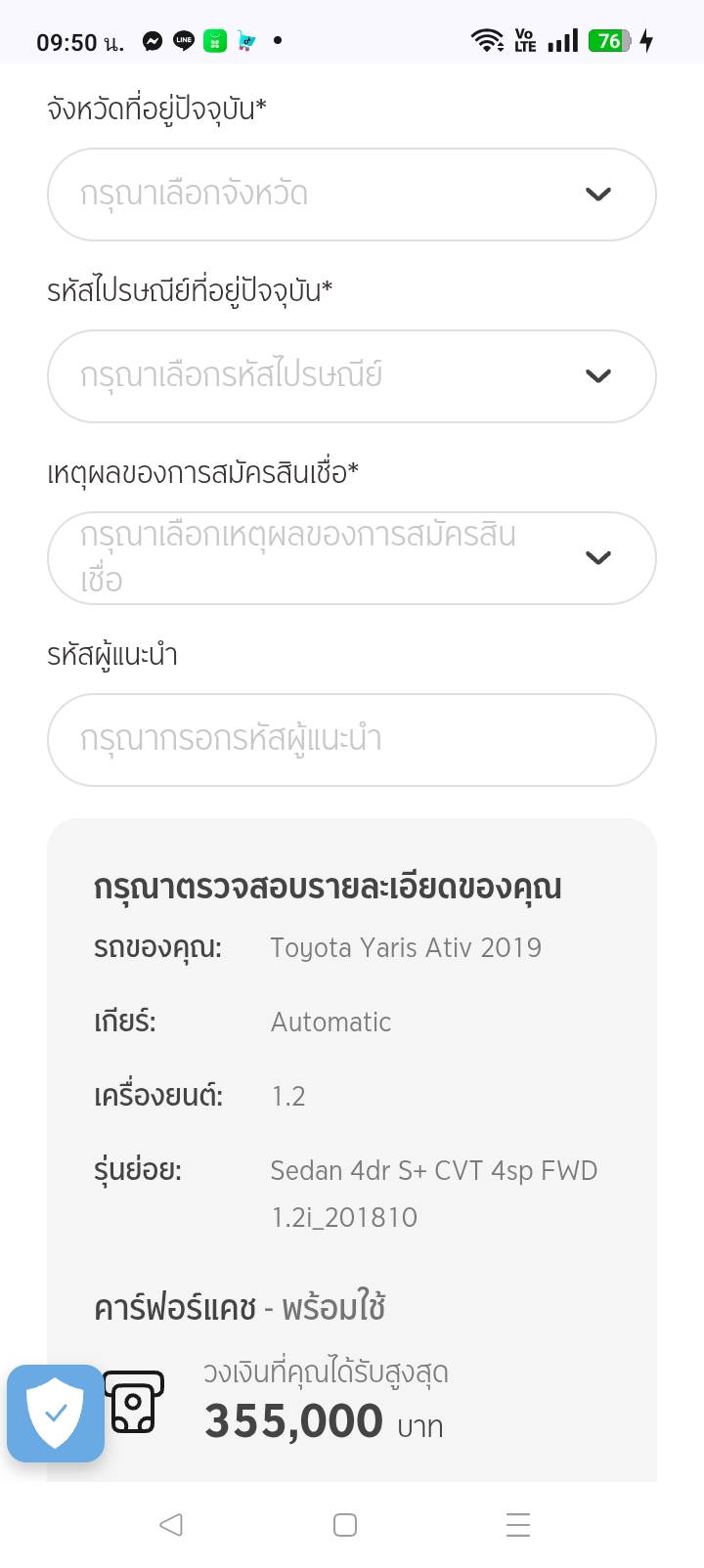This screenshot has height=1568, width=704.
Task: Focus the referral code (รหัสผู้แนะนำ) input field
Action: [351, 740]
